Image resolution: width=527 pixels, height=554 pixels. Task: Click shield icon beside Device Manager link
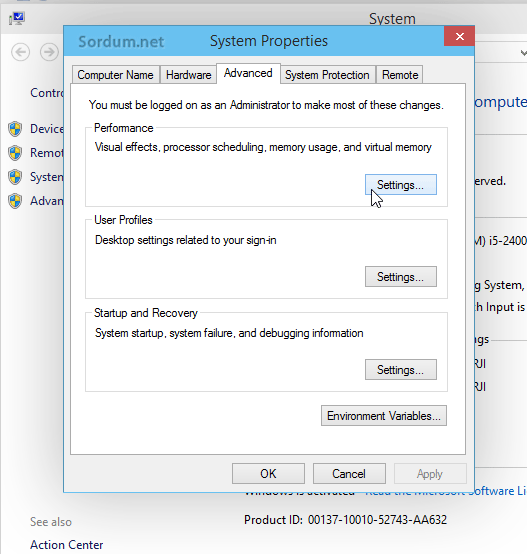15,129
